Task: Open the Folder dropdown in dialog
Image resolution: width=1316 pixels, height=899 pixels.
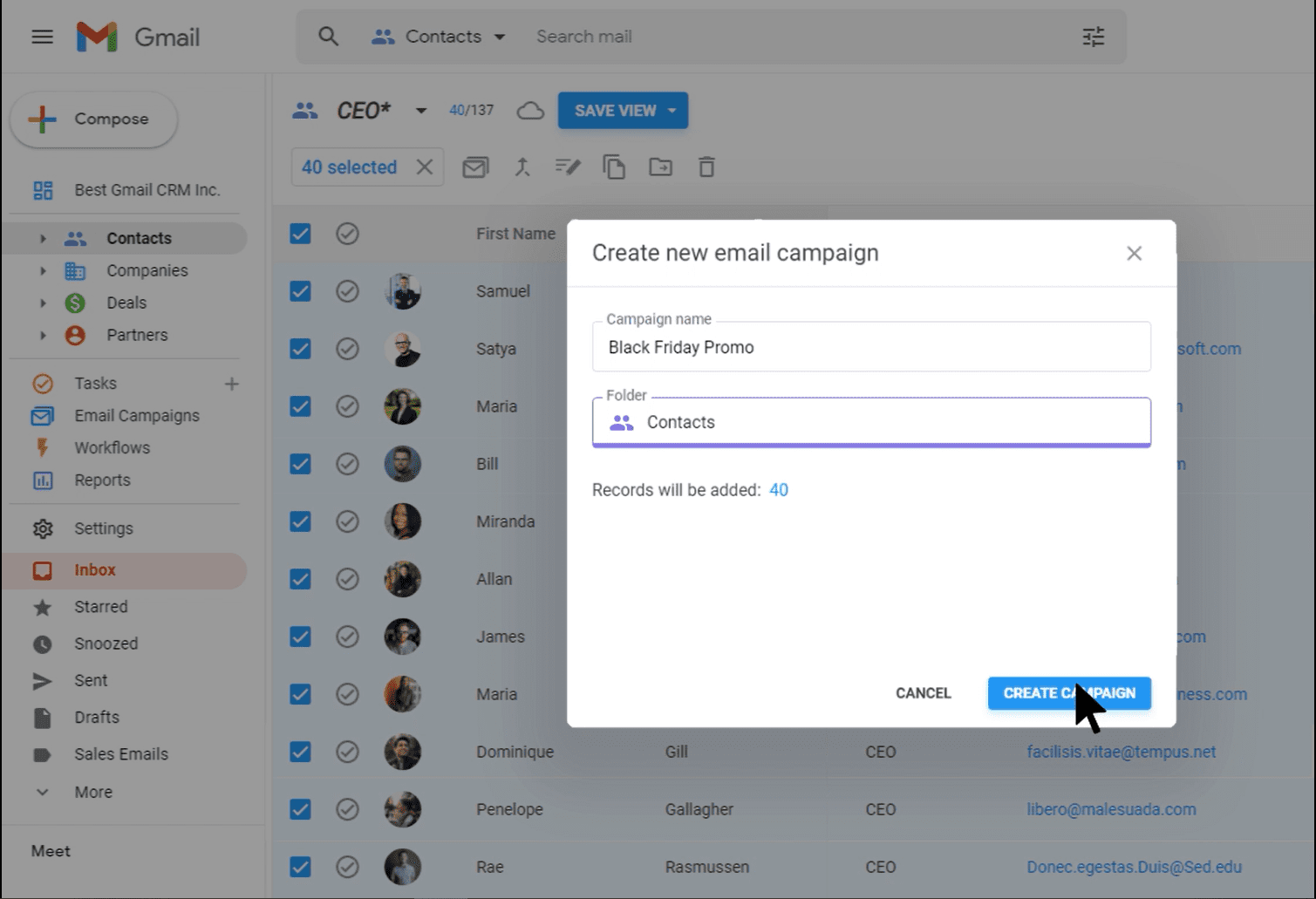Action: (x=871, y=422)
